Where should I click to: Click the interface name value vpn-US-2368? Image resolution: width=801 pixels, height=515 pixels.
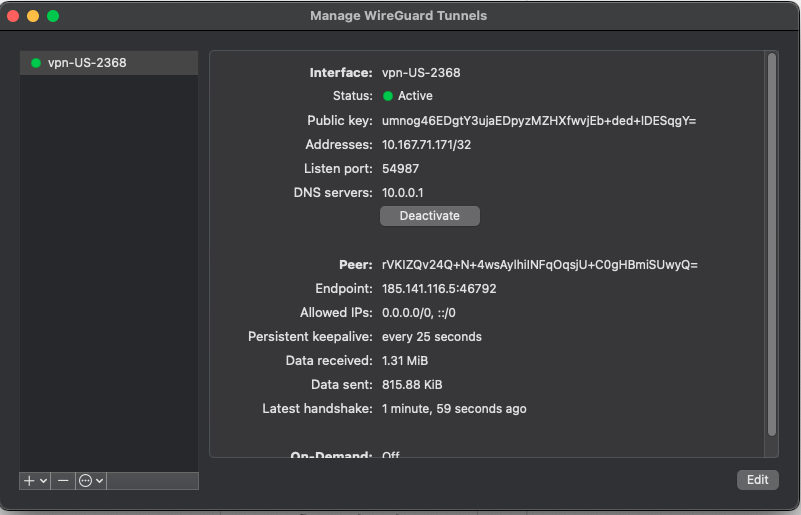point(421,73)
